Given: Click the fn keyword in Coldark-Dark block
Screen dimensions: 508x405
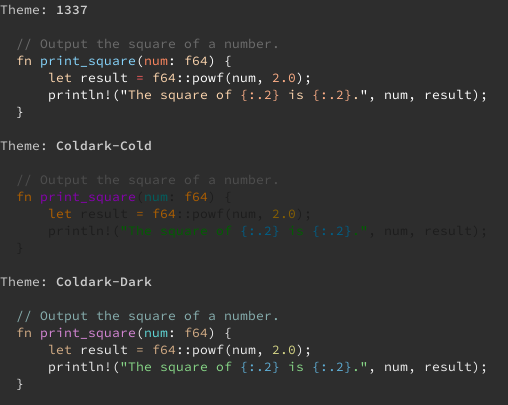Looking at the screenshot, I should click(24, 333).
